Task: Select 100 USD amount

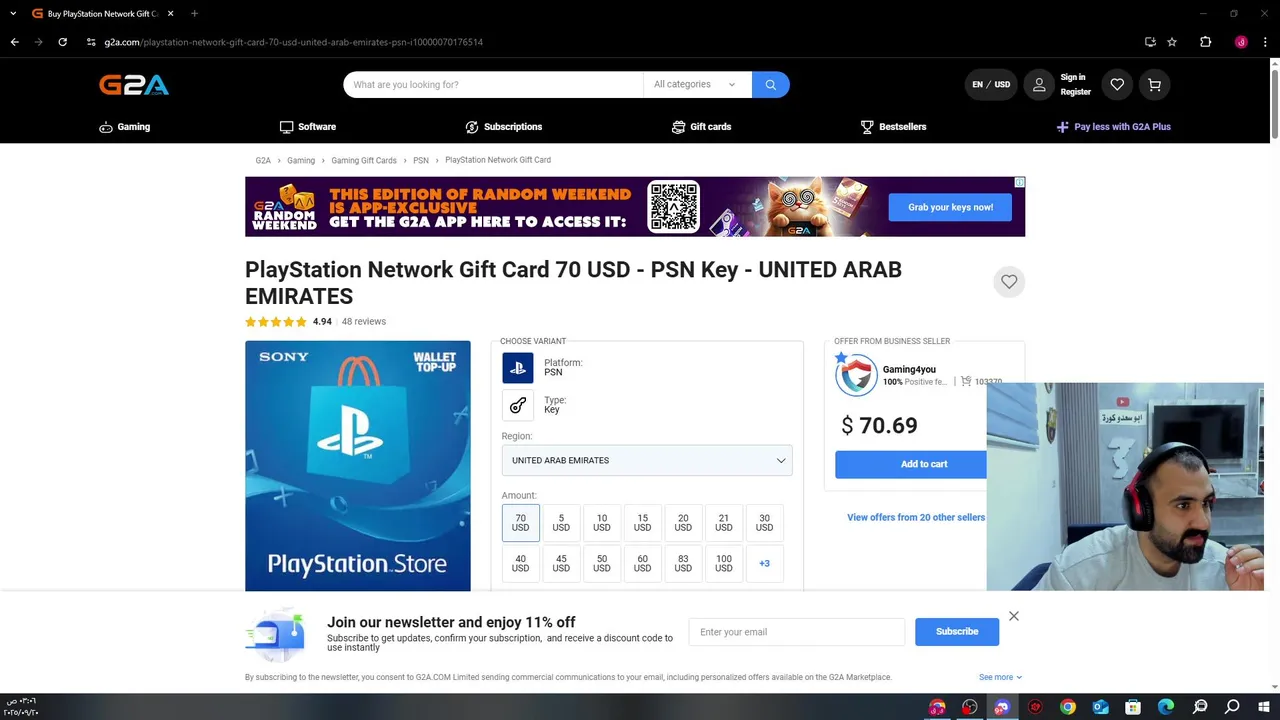Action: 724,563
